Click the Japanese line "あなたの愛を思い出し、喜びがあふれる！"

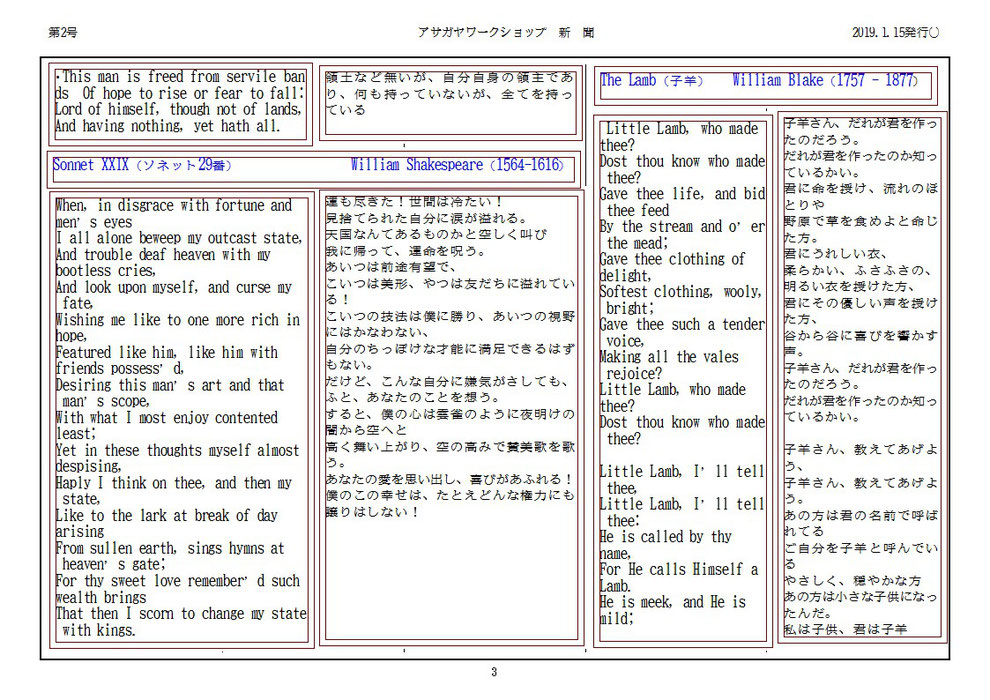pyautogui.click(x=450, y=480)
